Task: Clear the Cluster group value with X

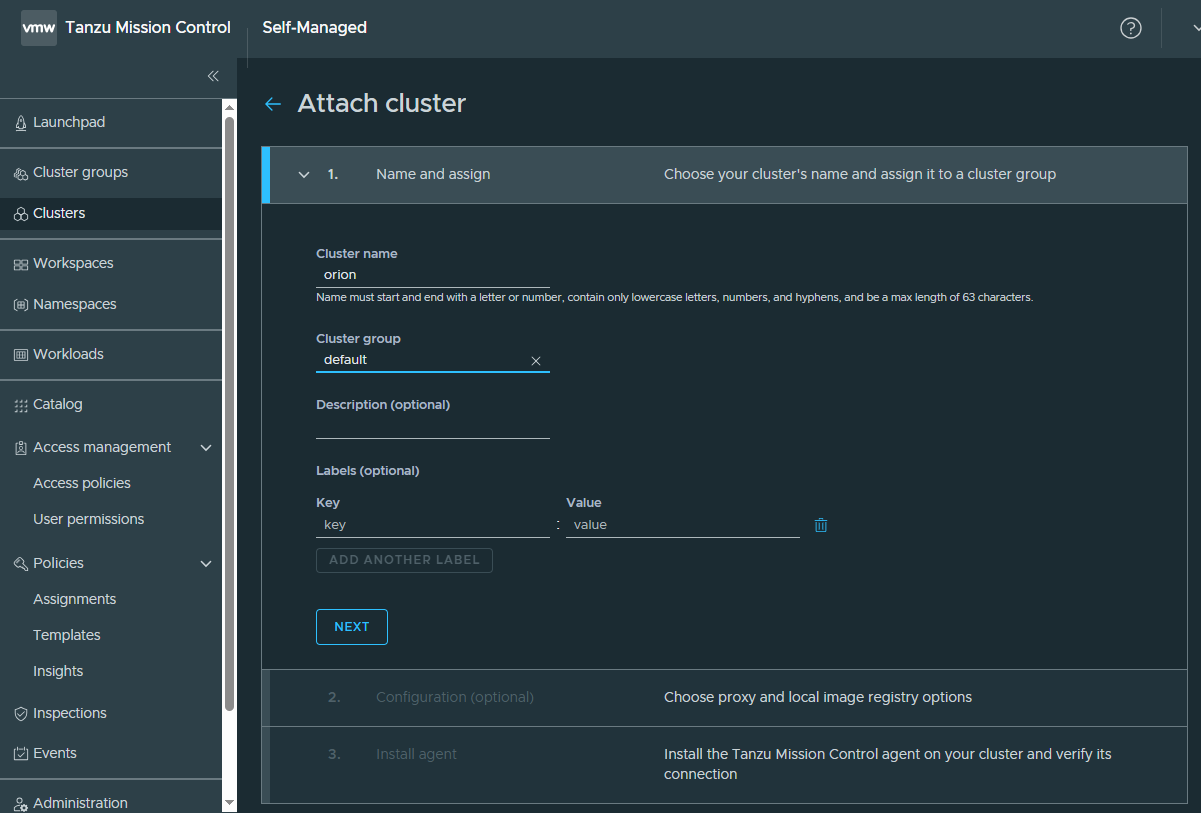Action: tap(536, 361)
